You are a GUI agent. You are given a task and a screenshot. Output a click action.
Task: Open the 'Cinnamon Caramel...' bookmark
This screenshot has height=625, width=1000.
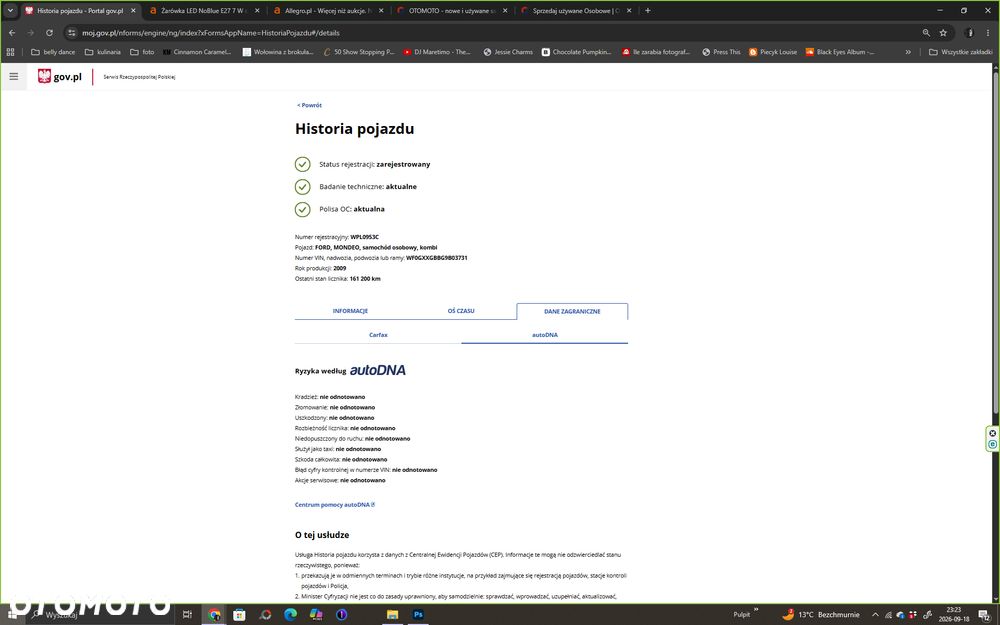coord(196,52)
